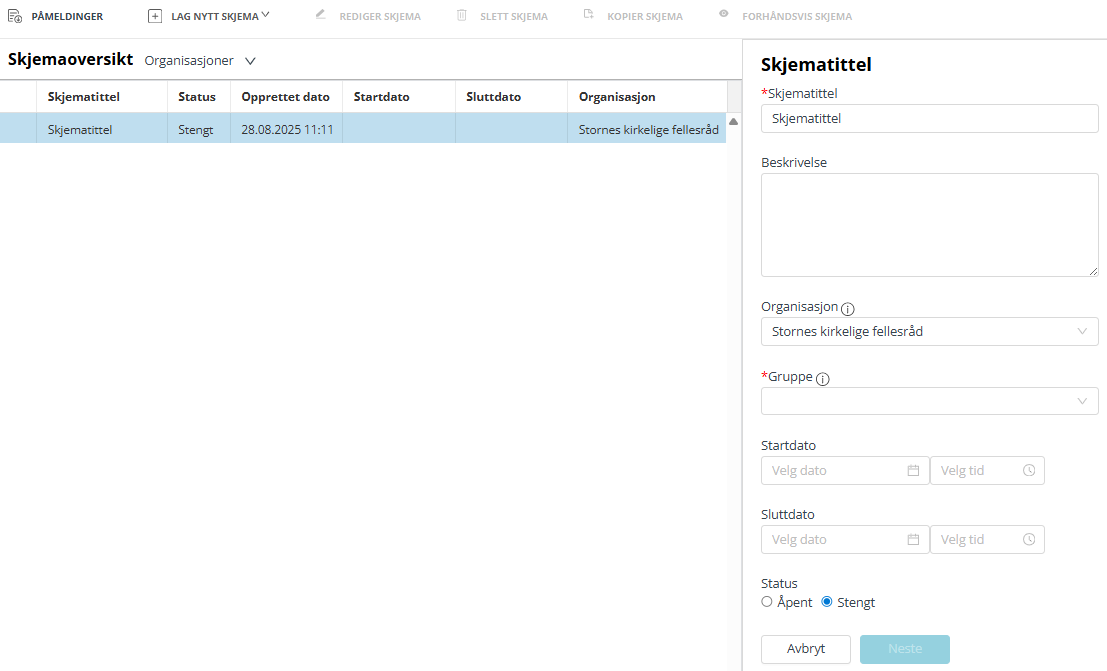The height and width of the screenshot is (671, 1107).
Task: Sort by Status column header
Action: tap(197, 97)
